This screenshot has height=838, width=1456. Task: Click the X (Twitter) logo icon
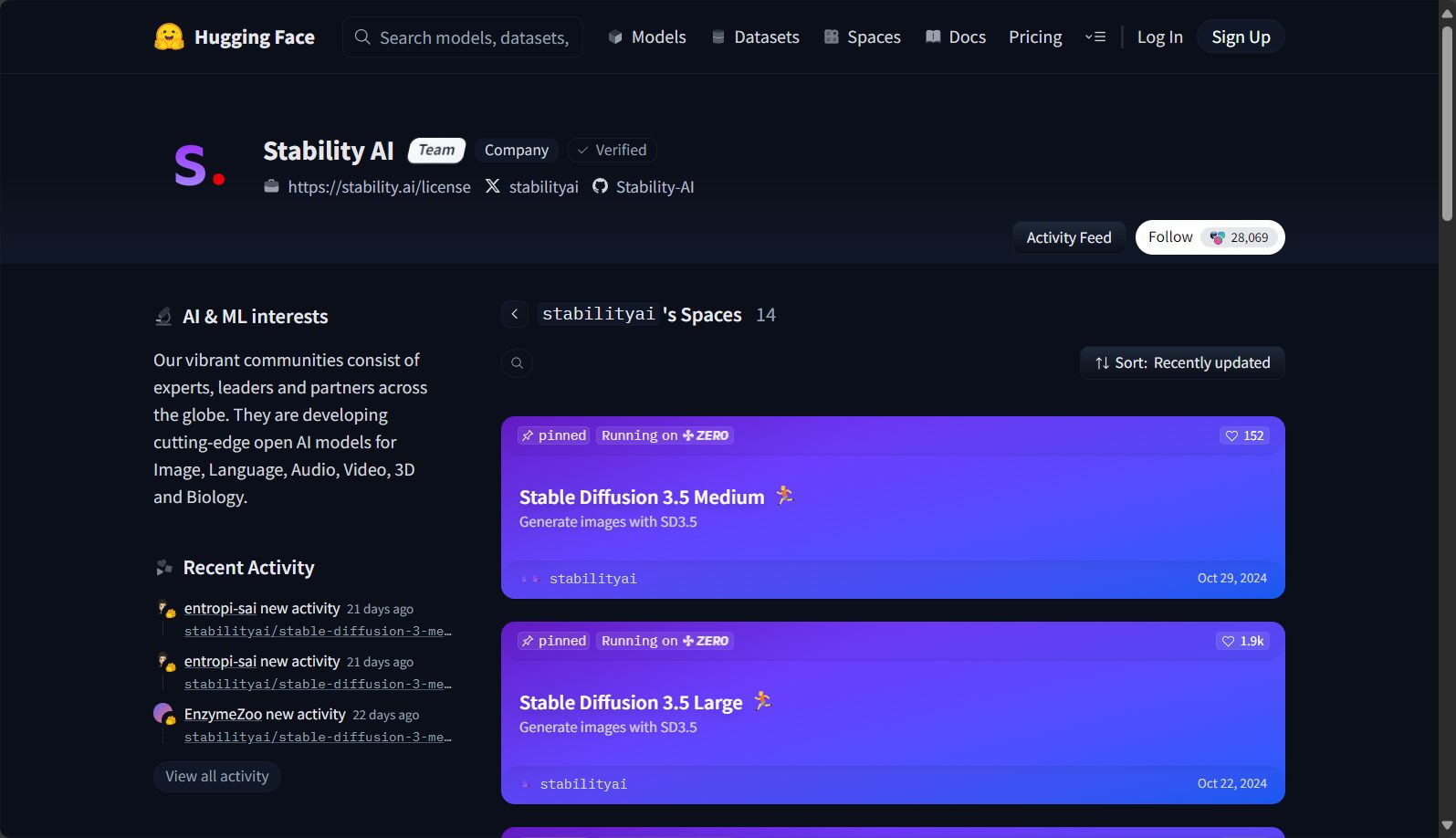point(492,186)
